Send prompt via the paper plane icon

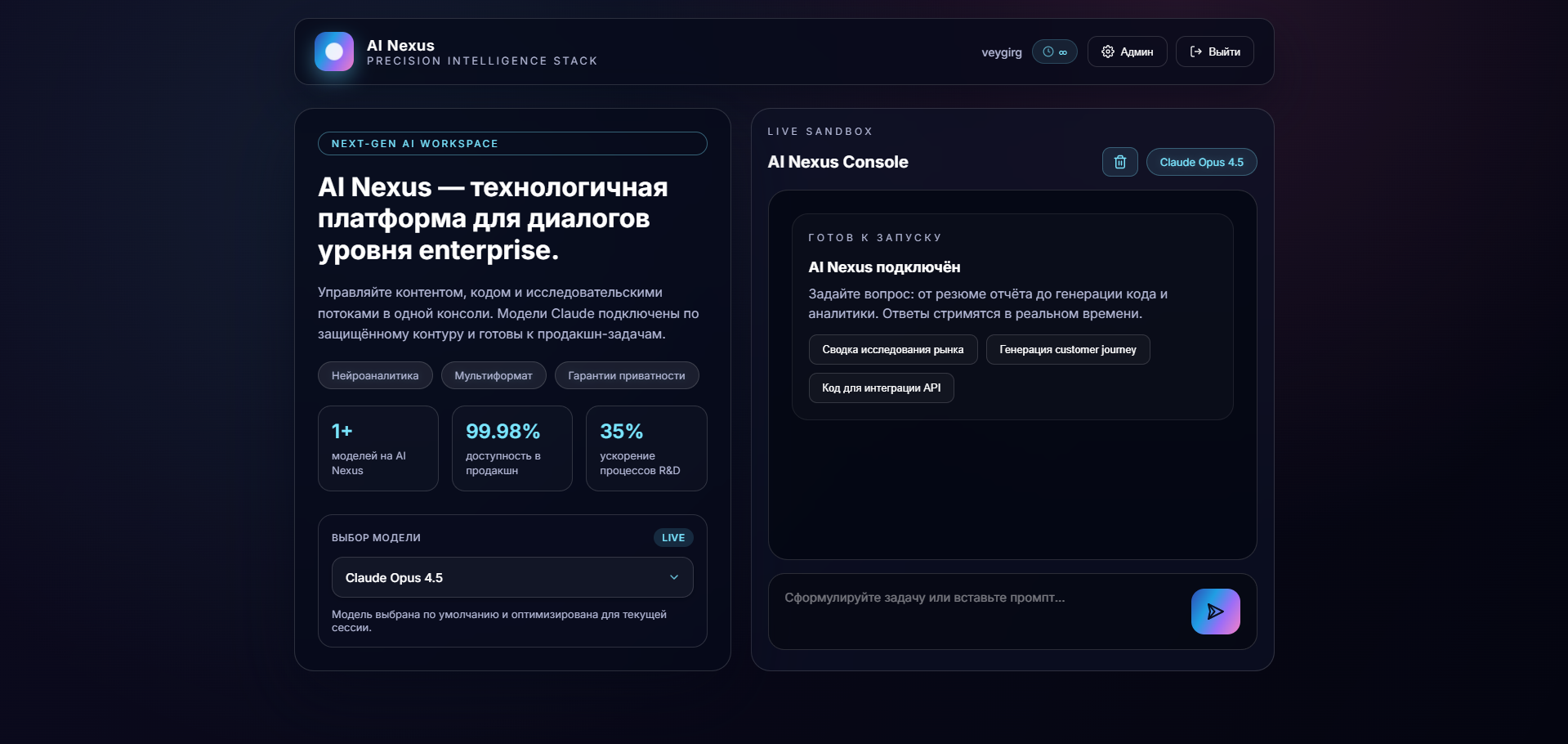(x=1215, y=611)
